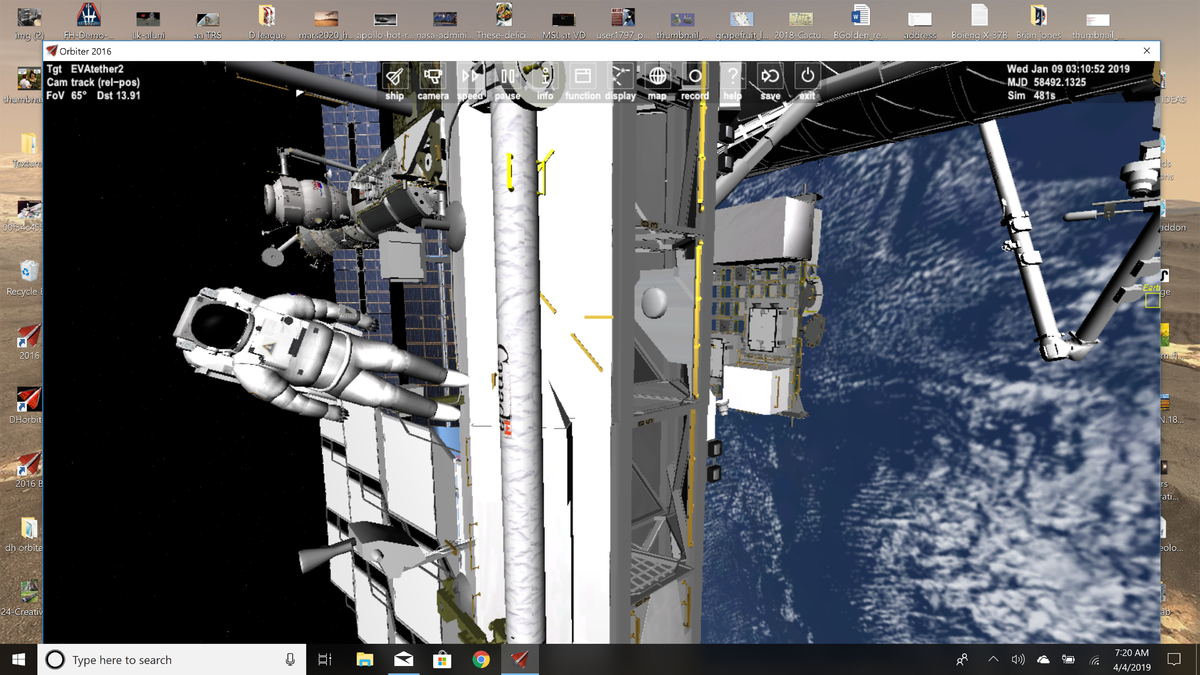
Task: Select the mars2020_h desktop image
Action: 326,22
